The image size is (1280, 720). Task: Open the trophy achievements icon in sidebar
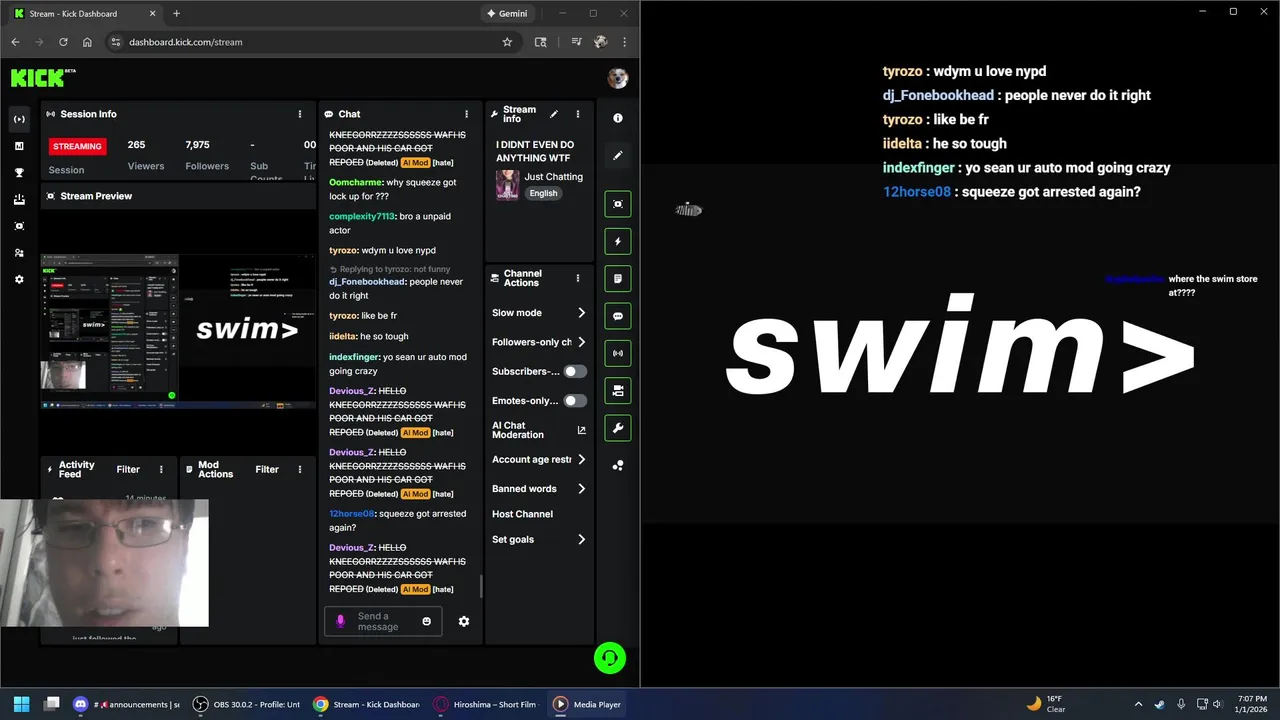19,173
